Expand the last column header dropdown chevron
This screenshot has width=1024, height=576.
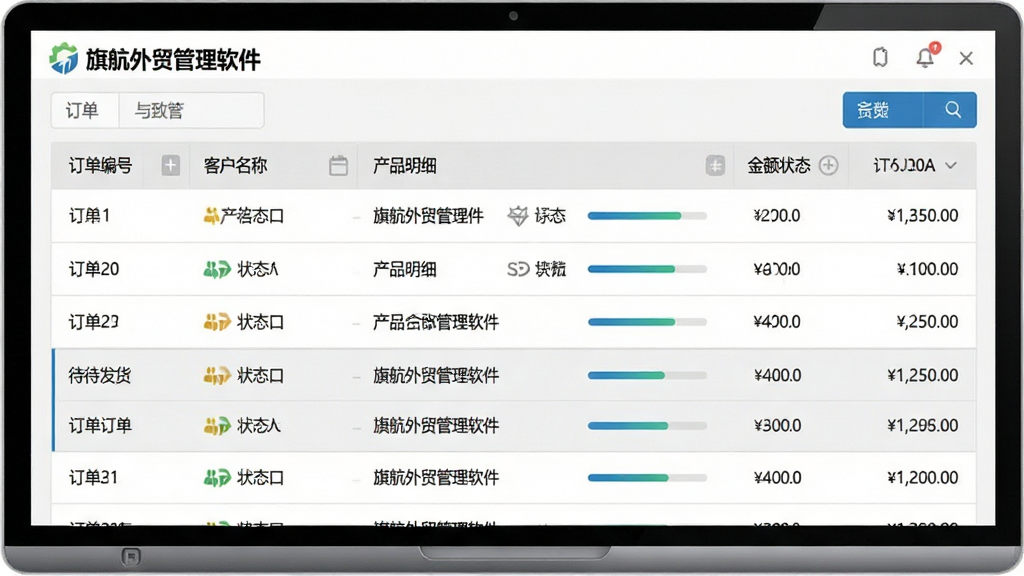(x=951, y=166)
